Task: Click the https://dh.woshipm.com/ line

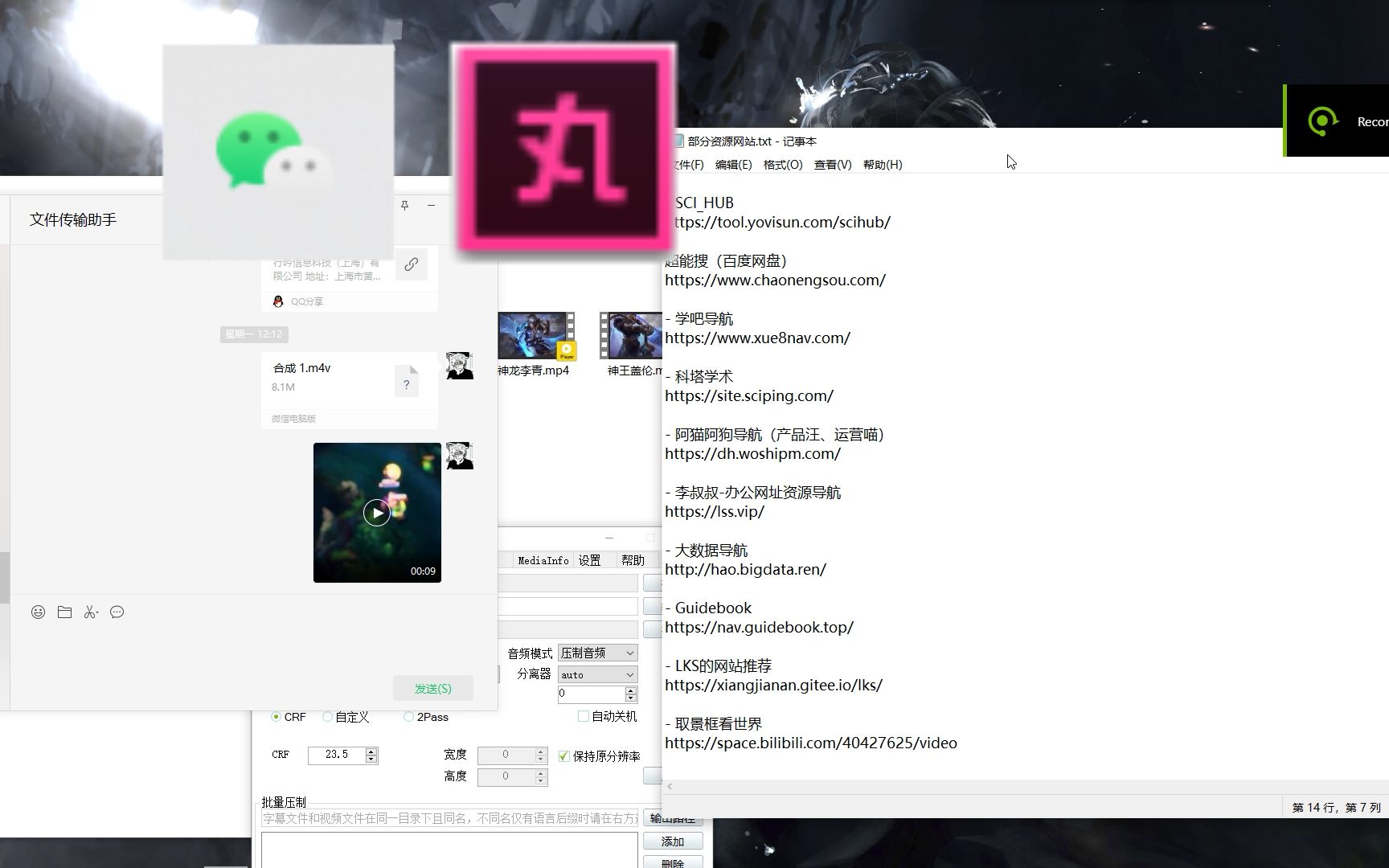Action: 753,454
